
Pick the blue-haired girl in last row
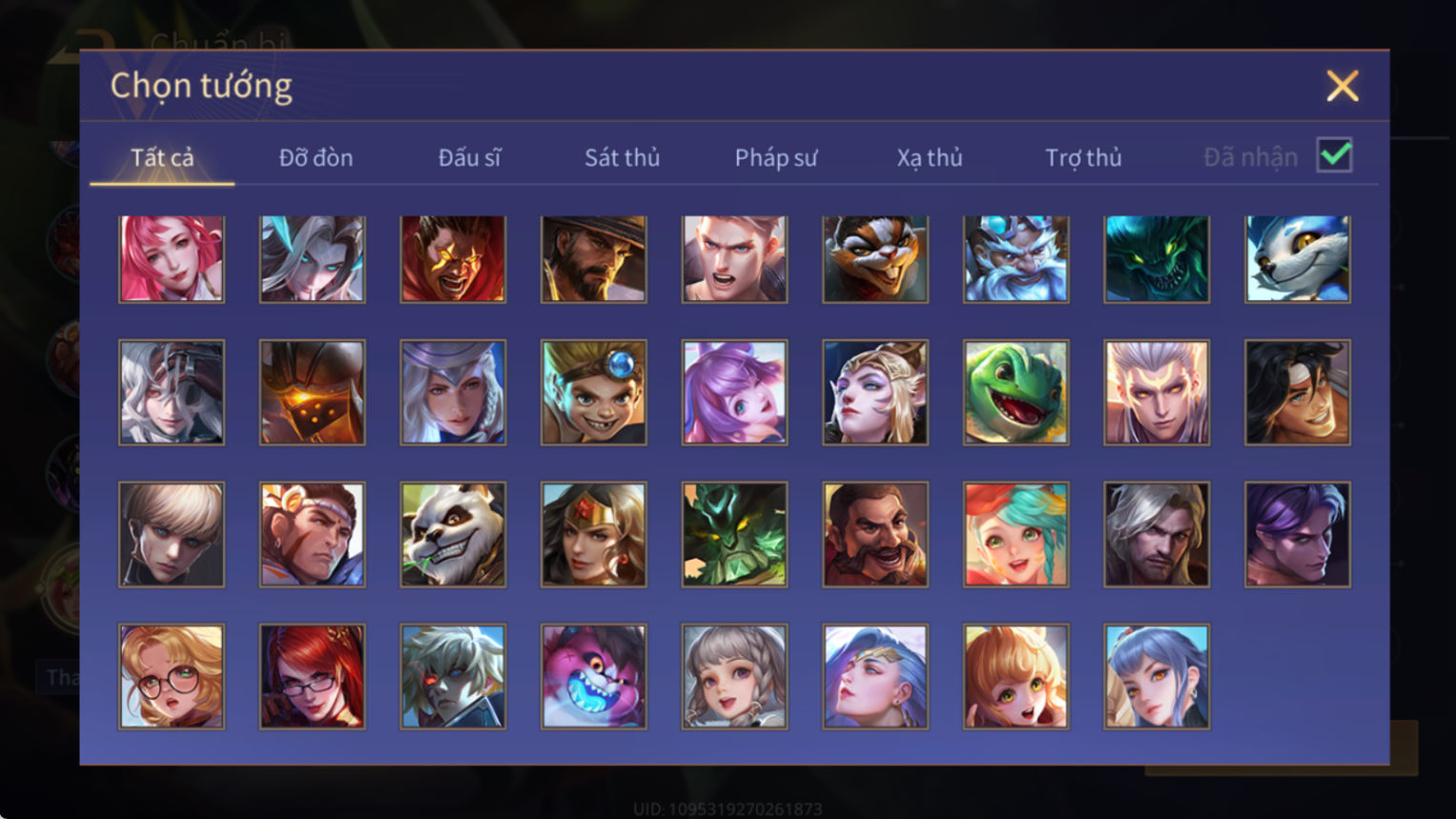point(1157,677)
